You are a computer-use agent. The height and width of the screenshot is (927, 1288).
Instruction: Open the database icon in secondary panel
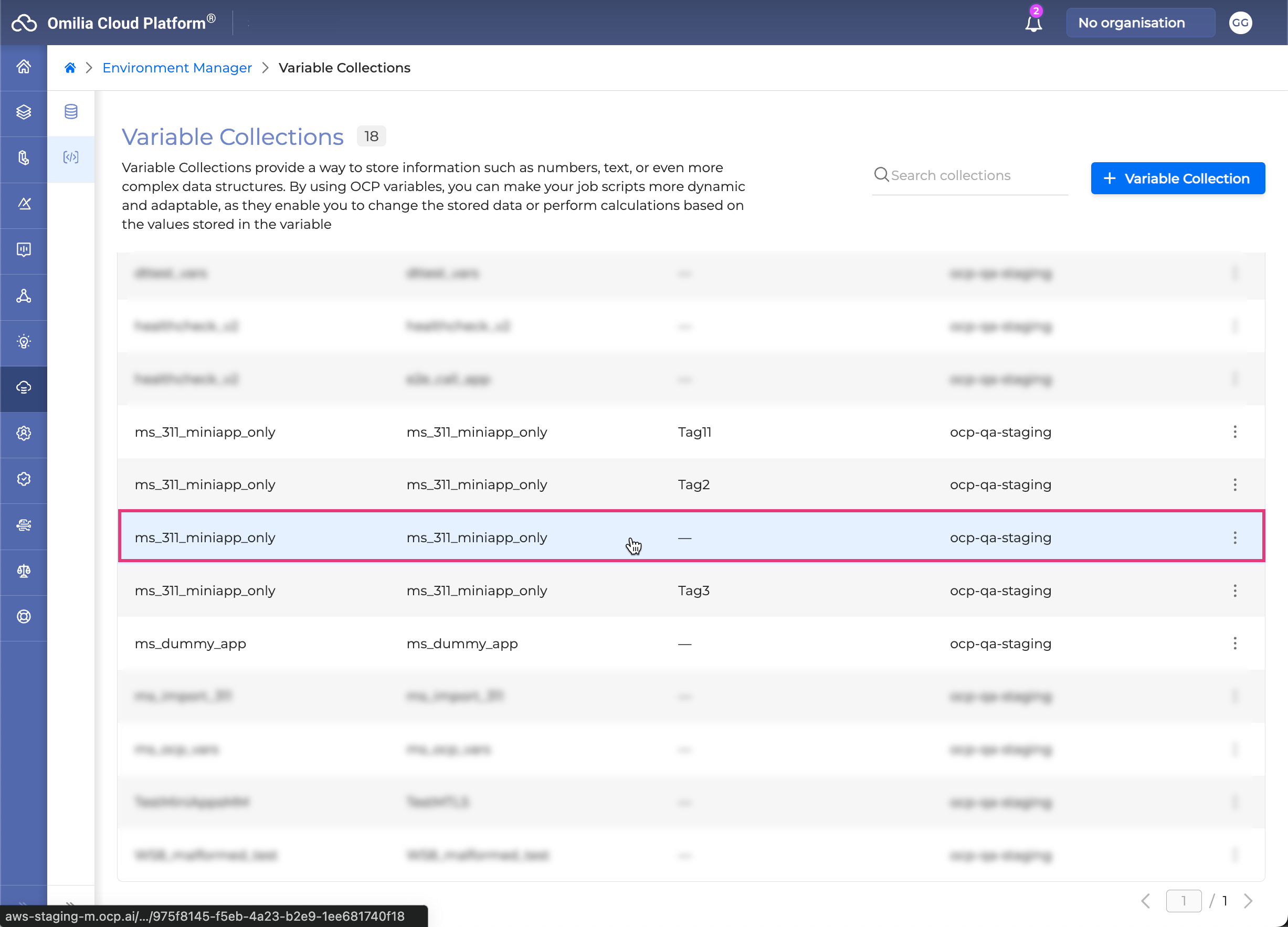[71, 112]
